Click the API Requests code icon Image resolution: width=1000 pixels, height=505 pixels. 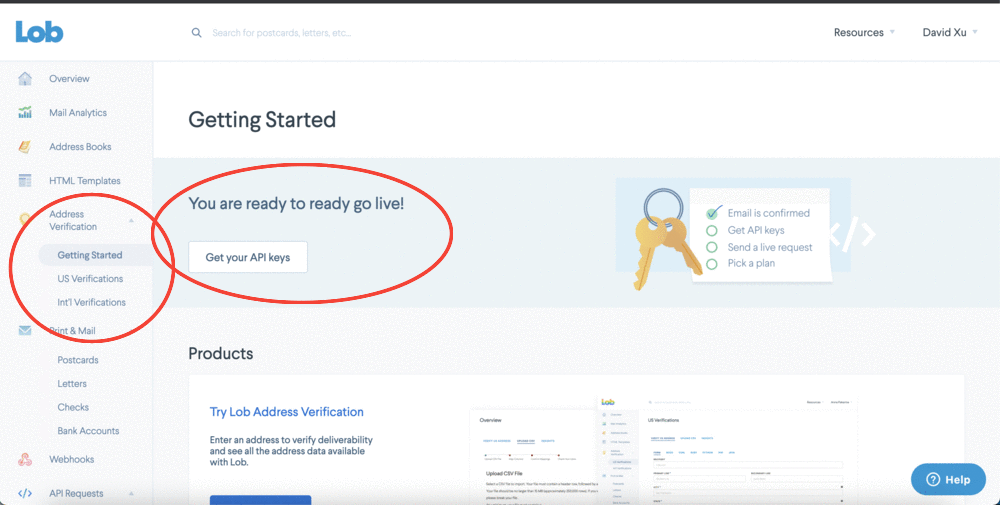click(25, 493)
